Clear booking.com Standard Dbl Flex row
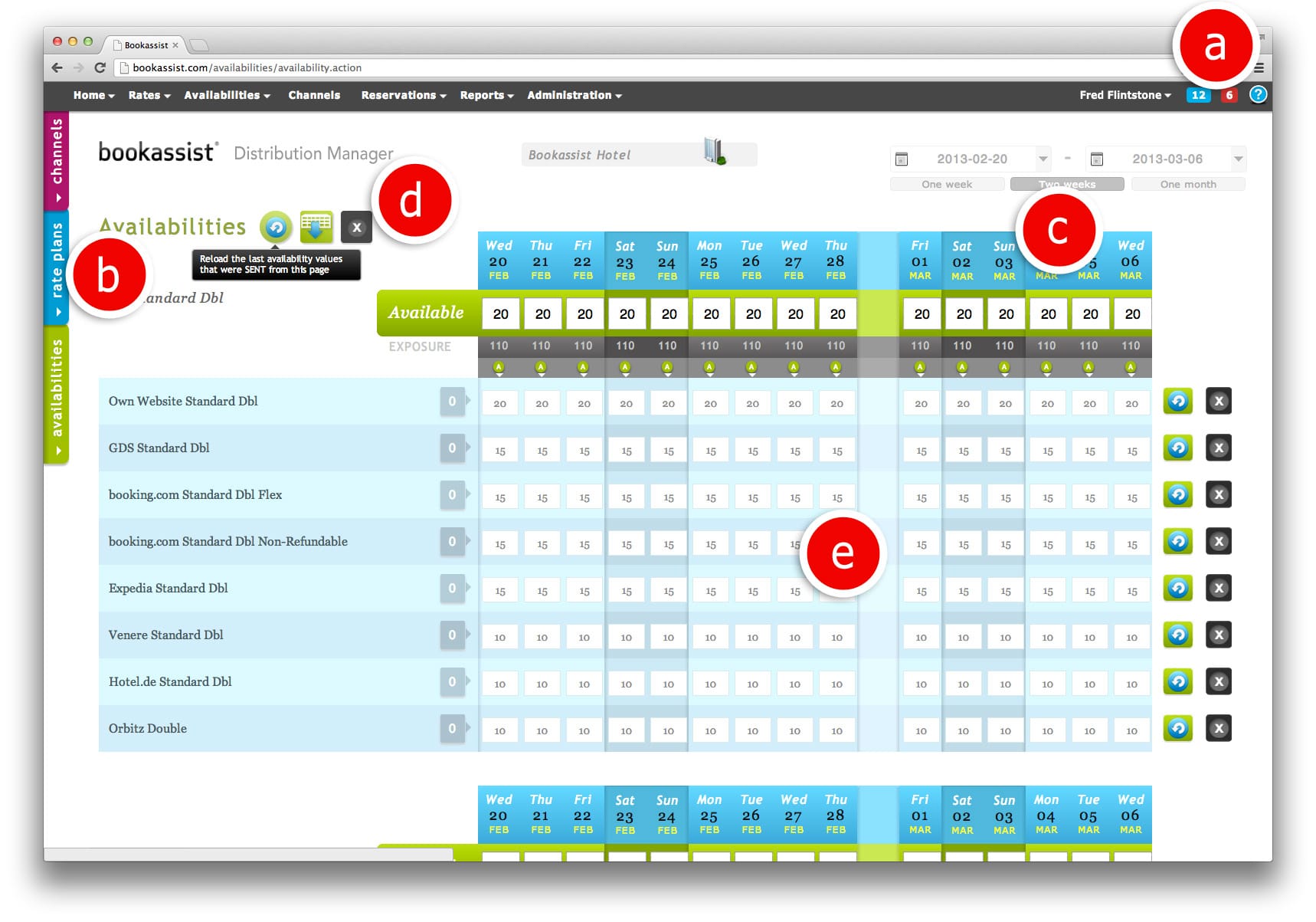This screenshot has height=922, width=1316. 1219,494
